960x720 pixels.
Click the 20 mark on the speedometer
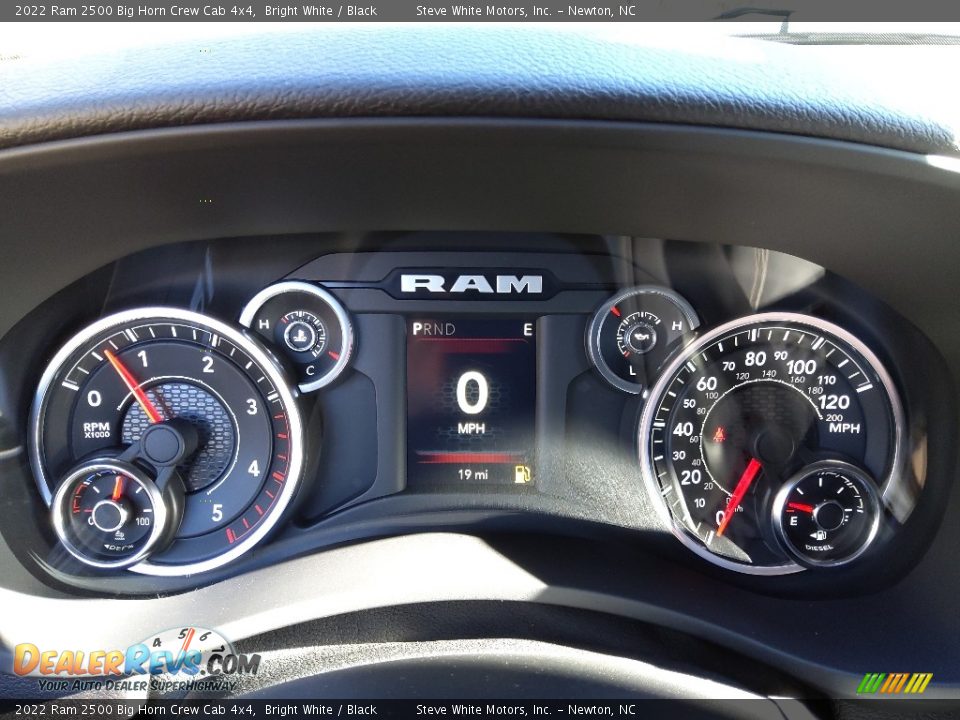691,477
